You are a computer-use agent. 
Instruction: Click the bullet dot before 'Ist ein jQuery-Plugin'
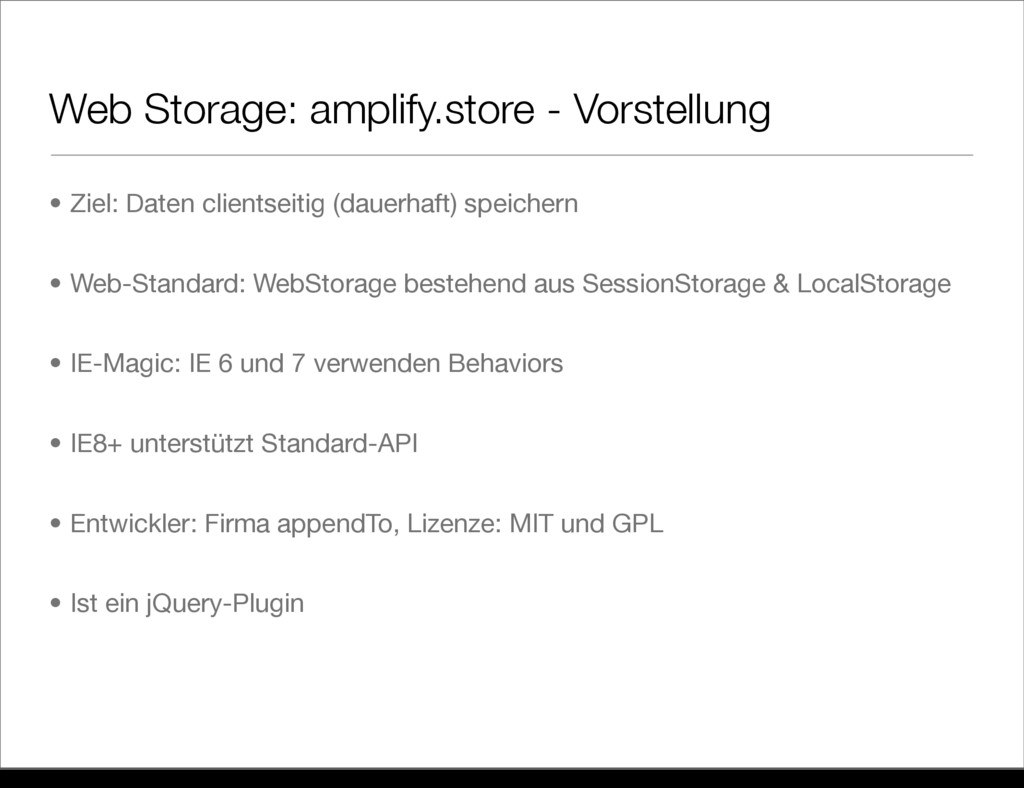(x=56, y=603)
